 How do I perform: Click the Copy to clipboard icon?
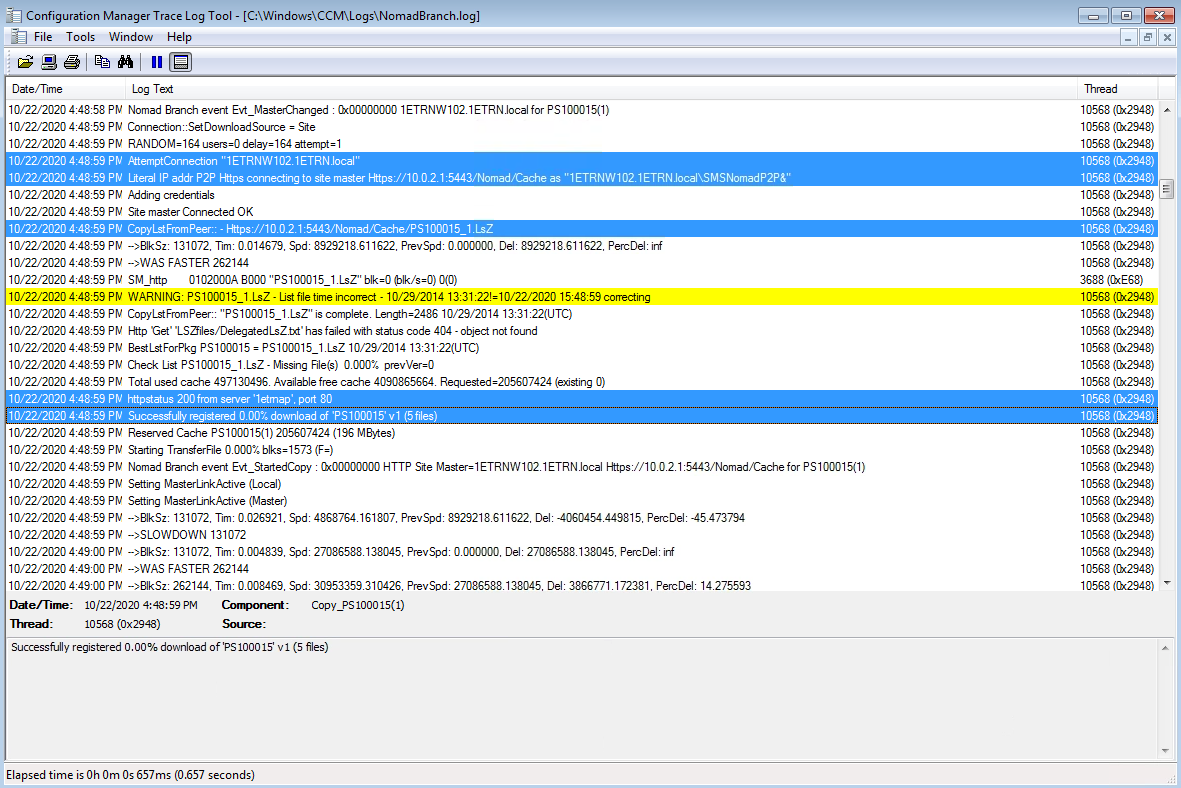click(x=102, y=62)
